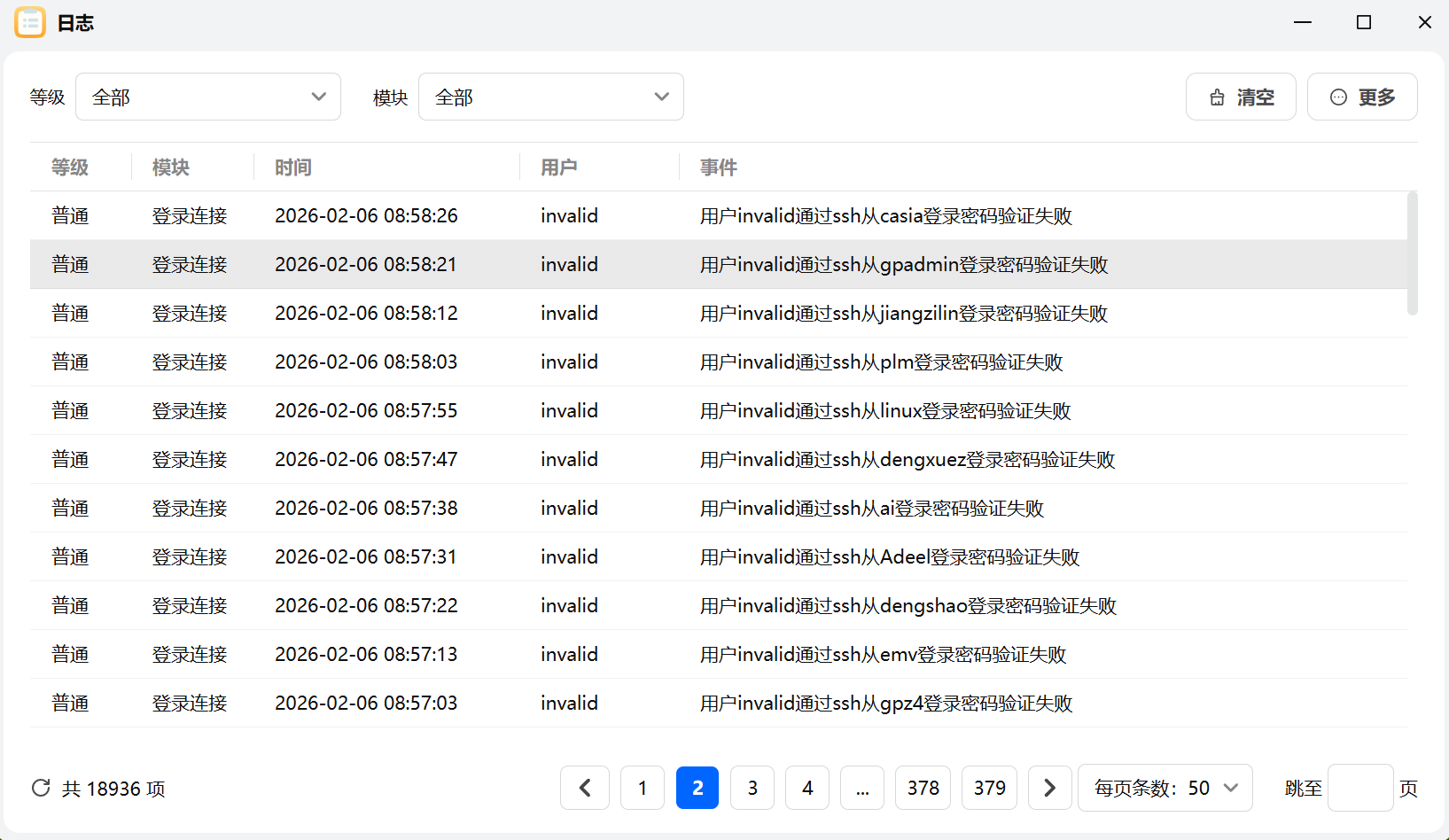The image size is (1449, 840).
Task: Maximize the 日志 window
Action: (x=1364, y=22)
